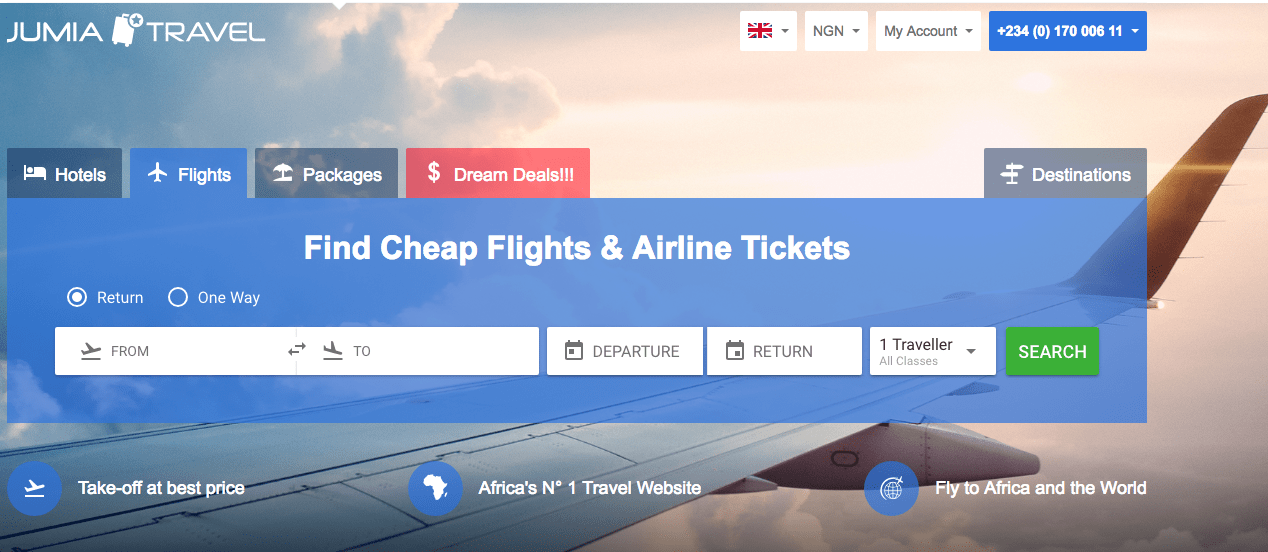
Task: Click the UK flag language icon
Action: [x=760, y=31]
